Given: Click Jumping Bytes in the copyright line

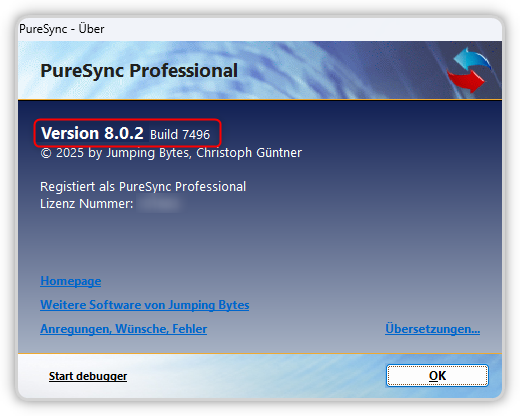Looking at the screenshot, I should point(149,153).
